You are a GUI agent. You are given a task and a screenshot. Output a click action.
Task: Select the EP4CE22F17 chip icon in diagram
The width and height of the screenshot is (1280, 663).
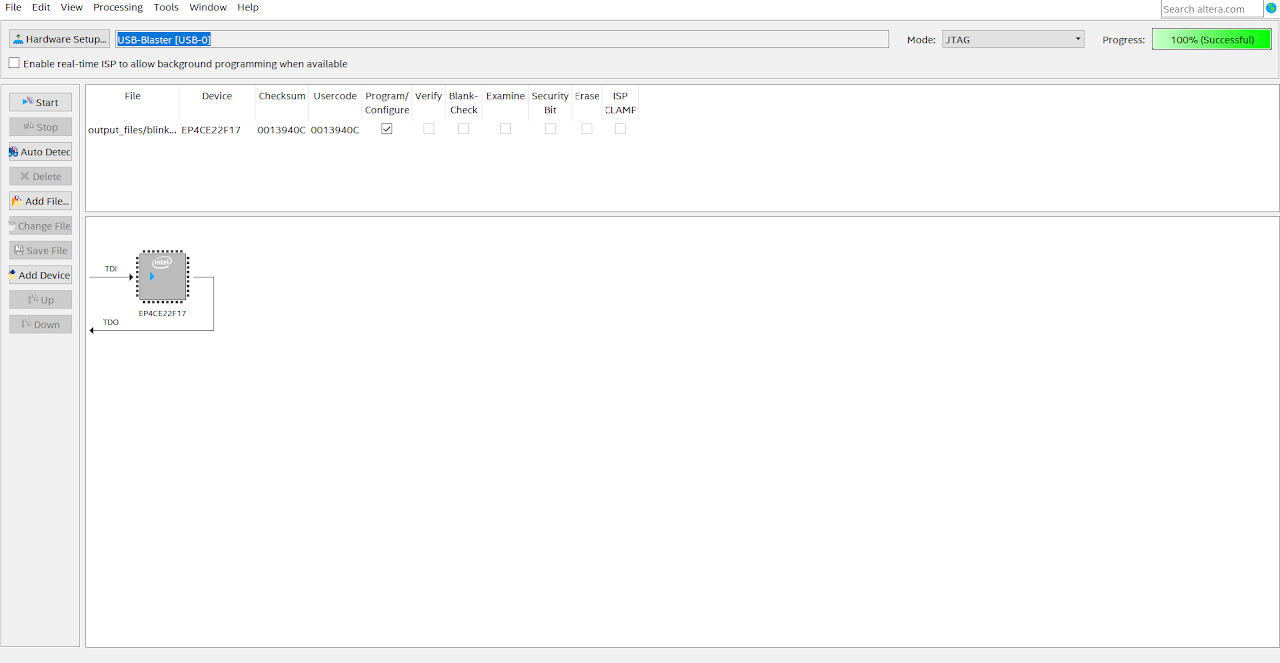tap(162, 277)
